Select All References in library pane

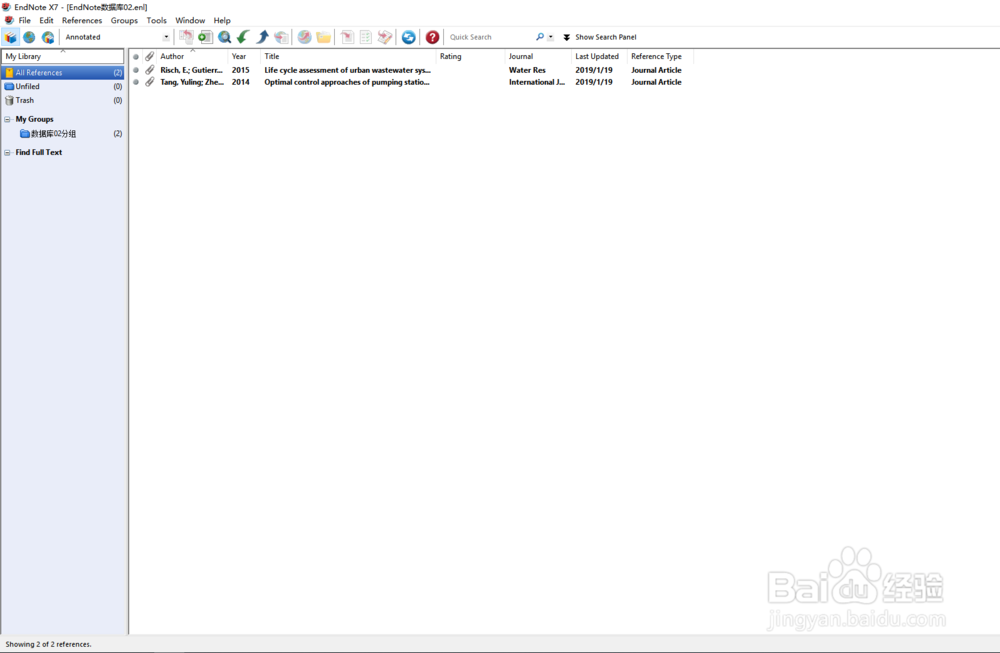coord(62,73)
